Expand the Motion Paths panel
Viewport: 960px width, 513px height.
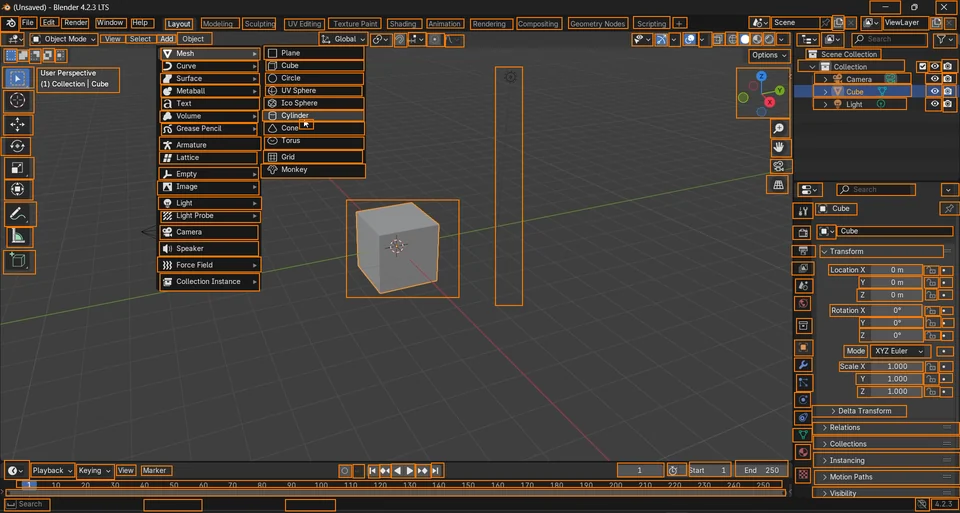click(886, 477)
